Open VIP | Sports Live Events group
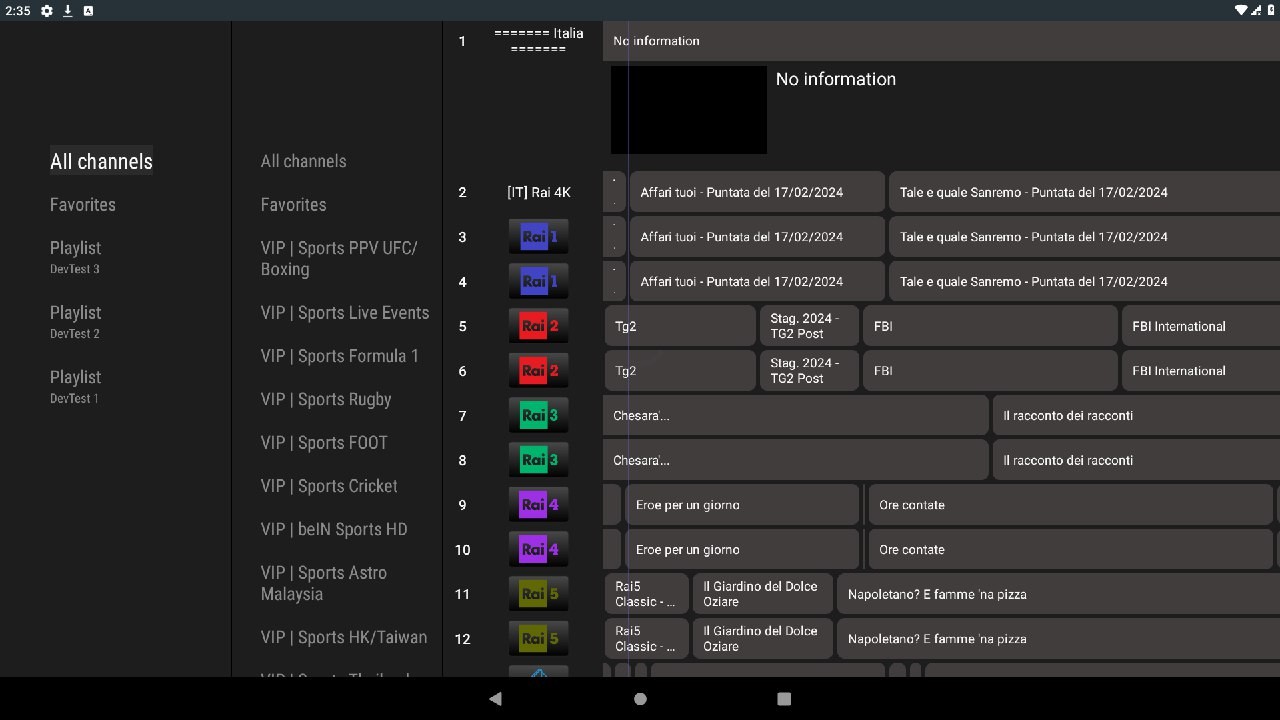The image size is (1280, 720). (345, 313)
